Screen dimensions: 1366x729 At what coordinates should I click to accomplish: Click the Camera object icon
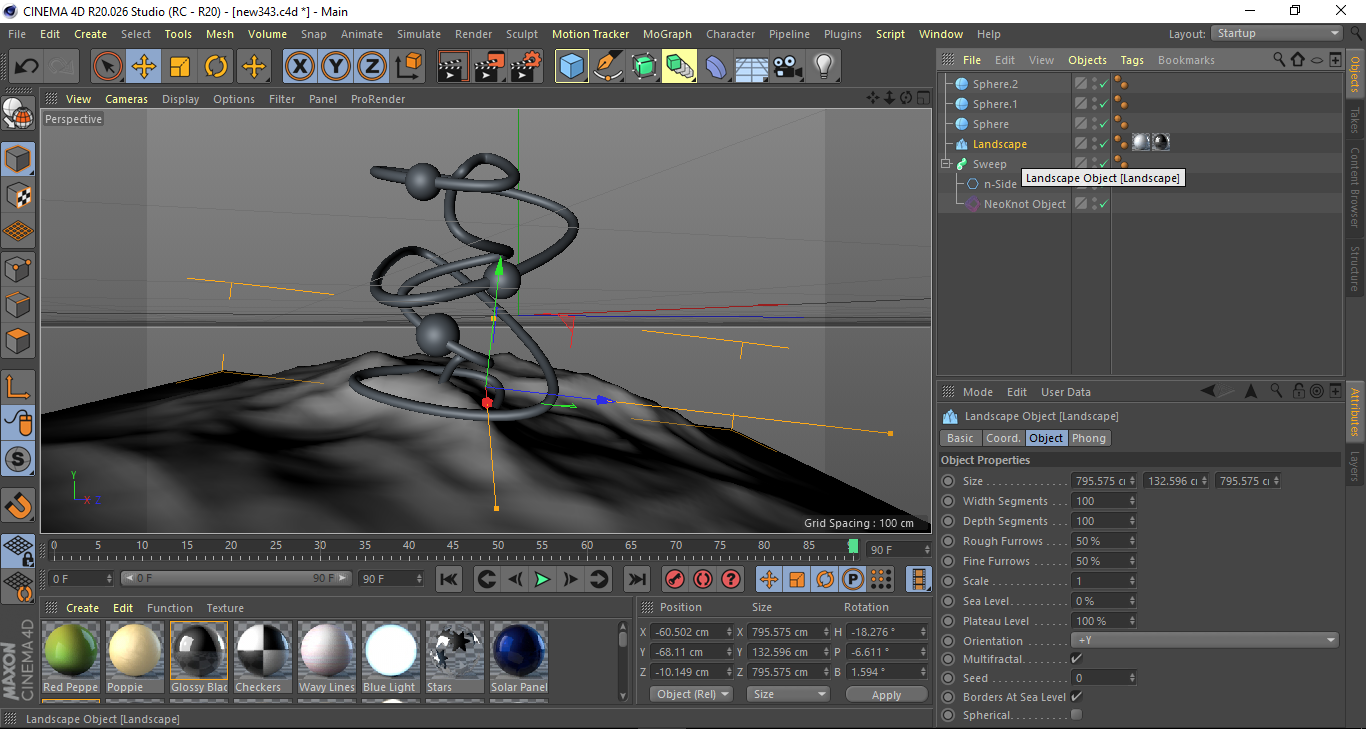787,67
